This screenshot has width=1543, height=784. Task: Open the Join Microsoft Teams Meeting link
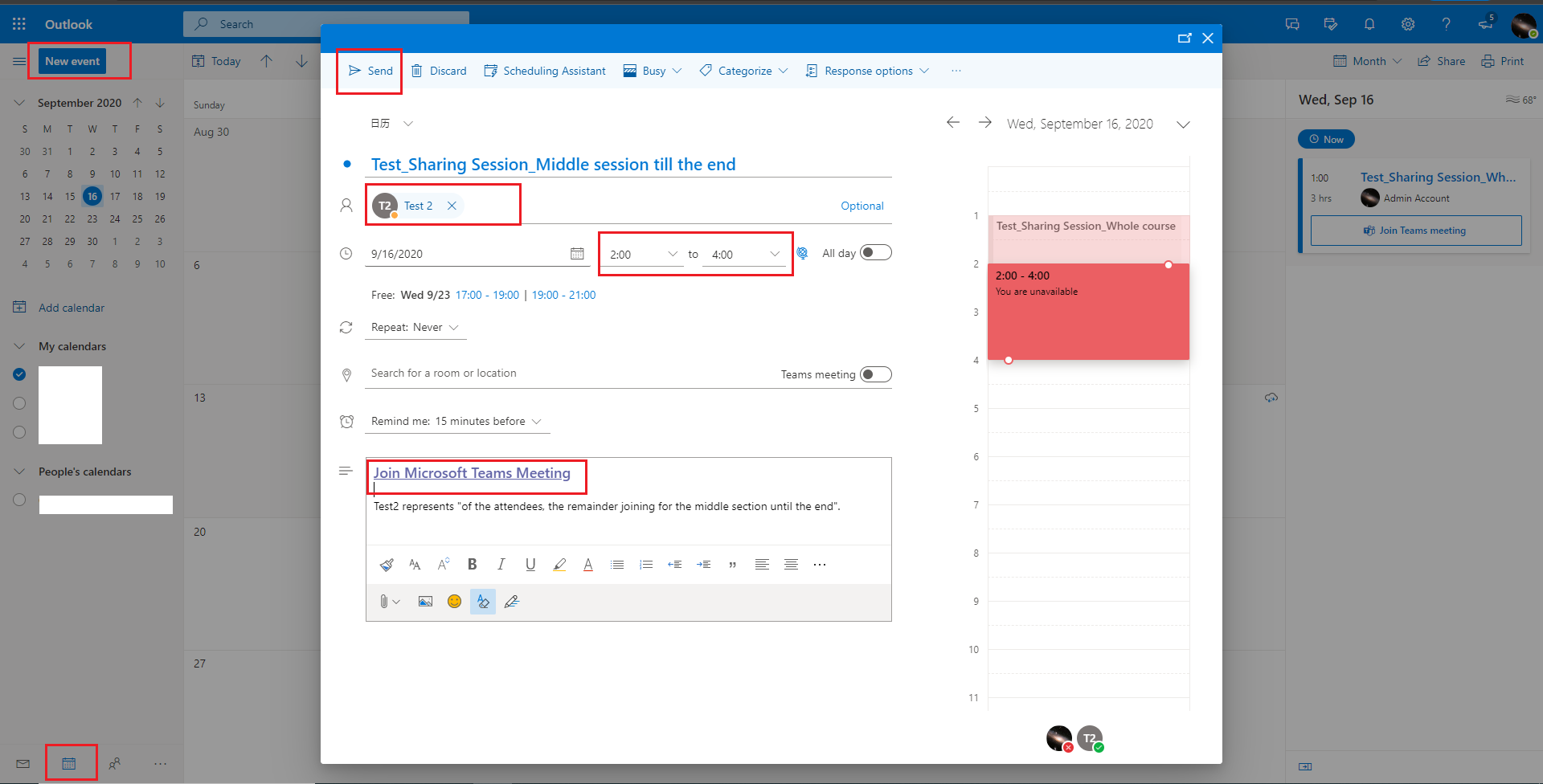(472, 473)
